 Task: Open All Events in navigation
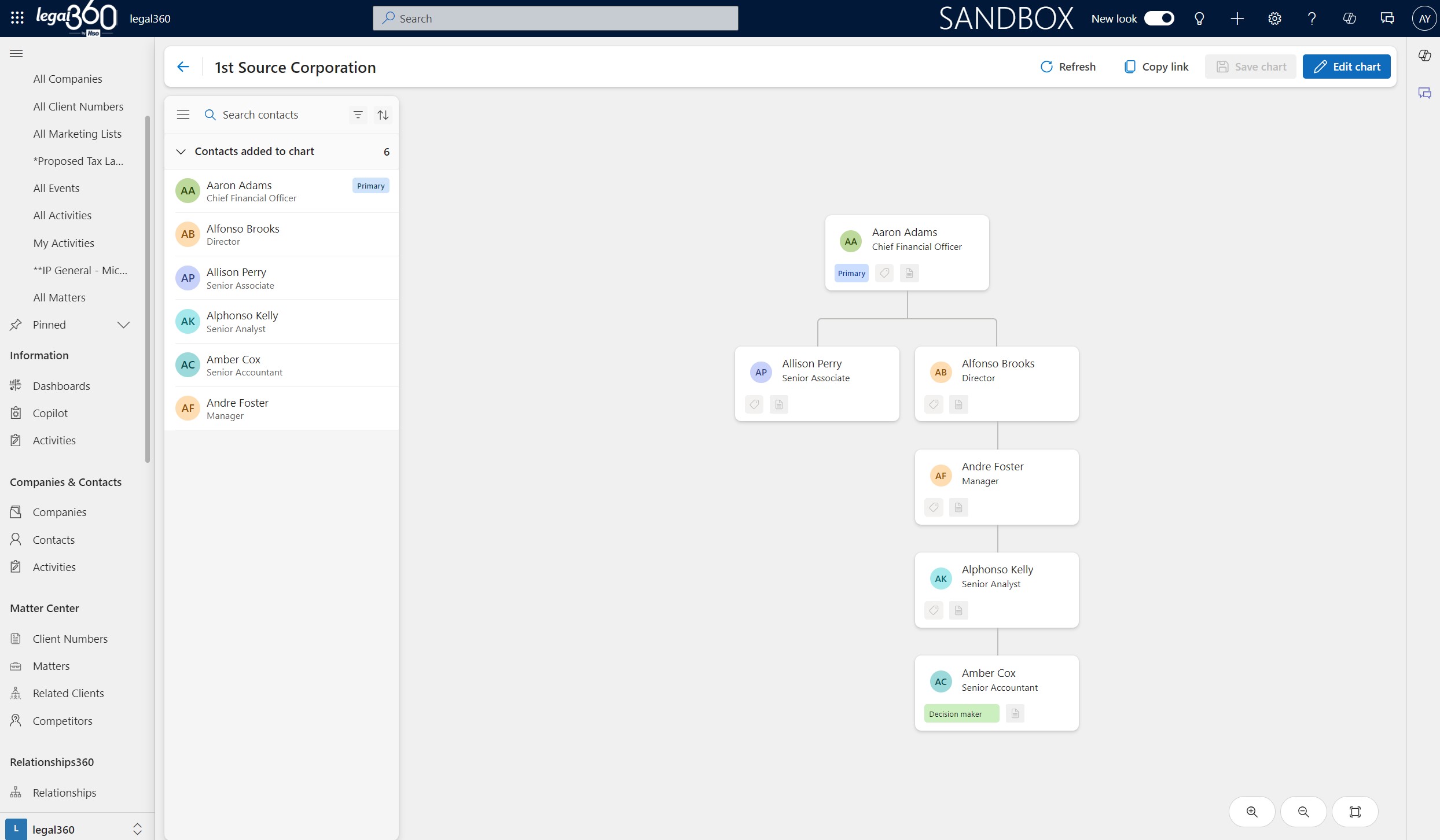click(56, 188)
